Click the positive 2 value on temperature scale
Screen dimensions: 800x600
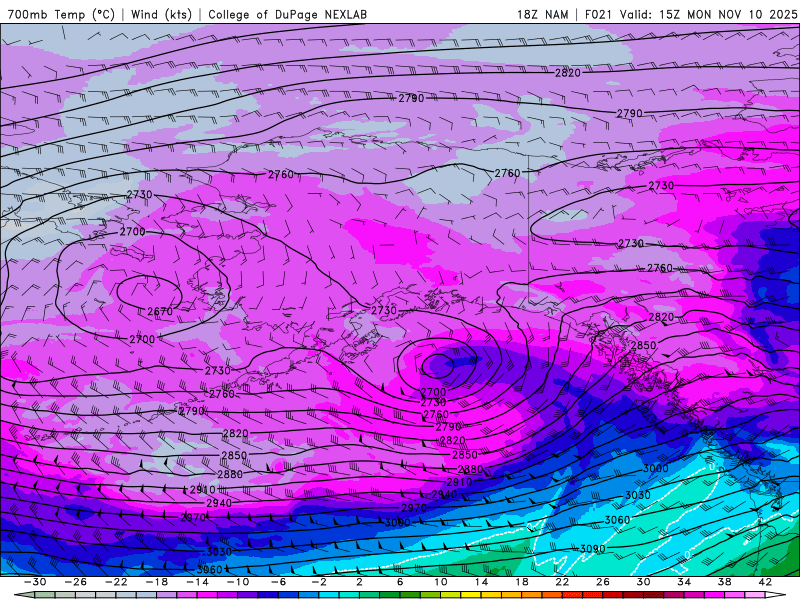click(x=359, y=582)
